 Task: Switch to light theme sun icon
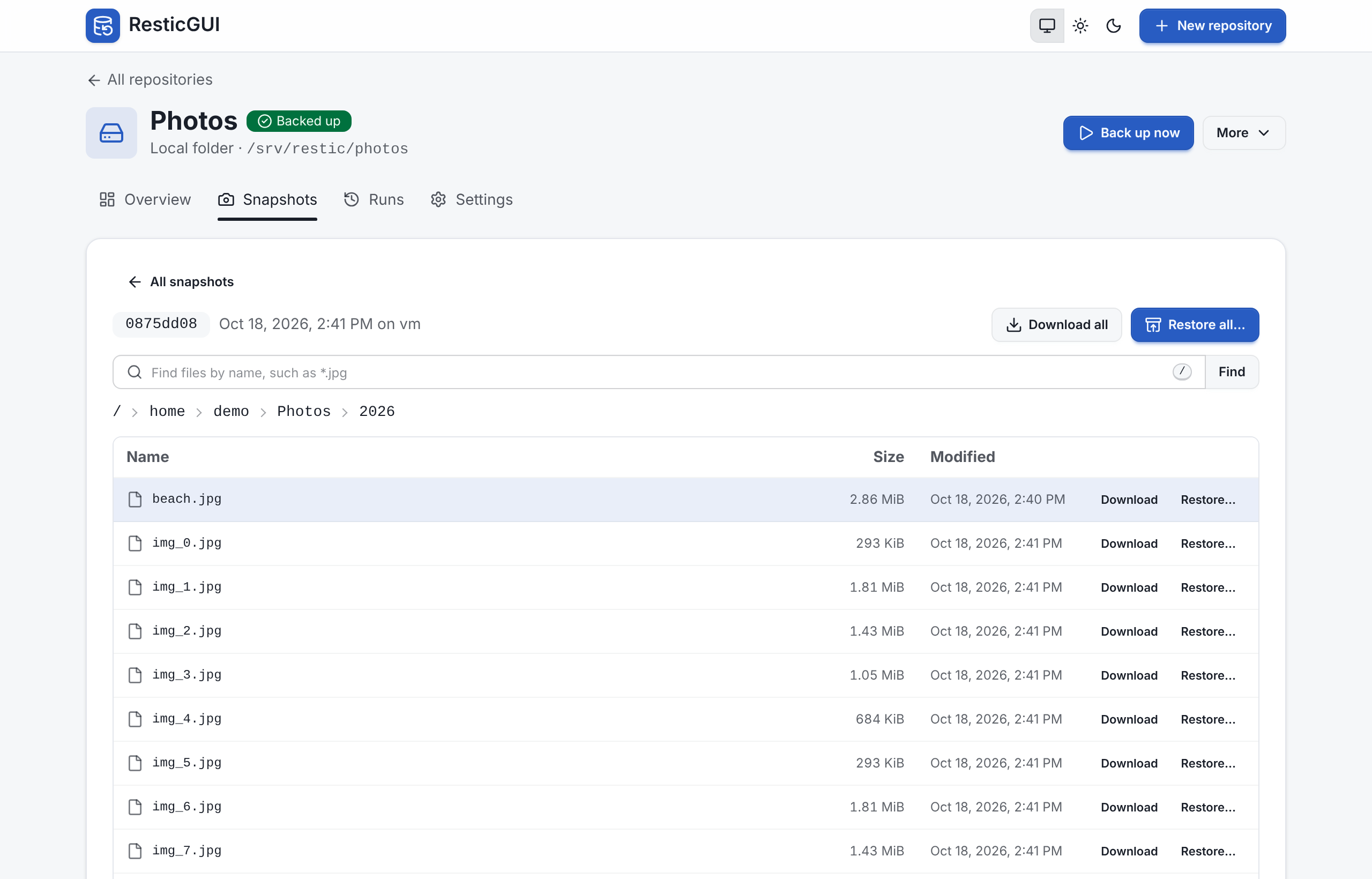(x=1080, y=26)
